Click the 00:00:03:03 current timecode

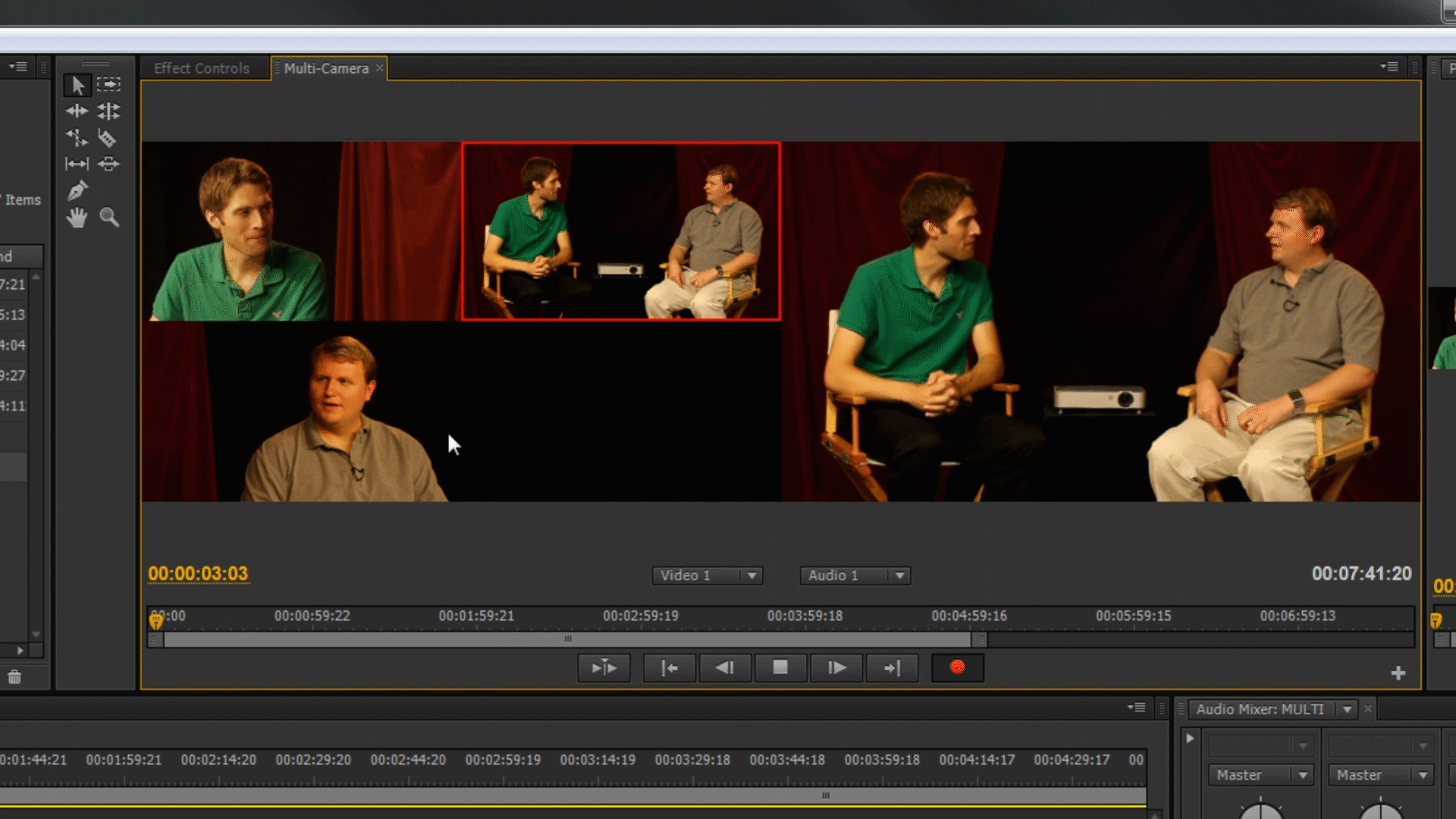click(x=198, y=574)
